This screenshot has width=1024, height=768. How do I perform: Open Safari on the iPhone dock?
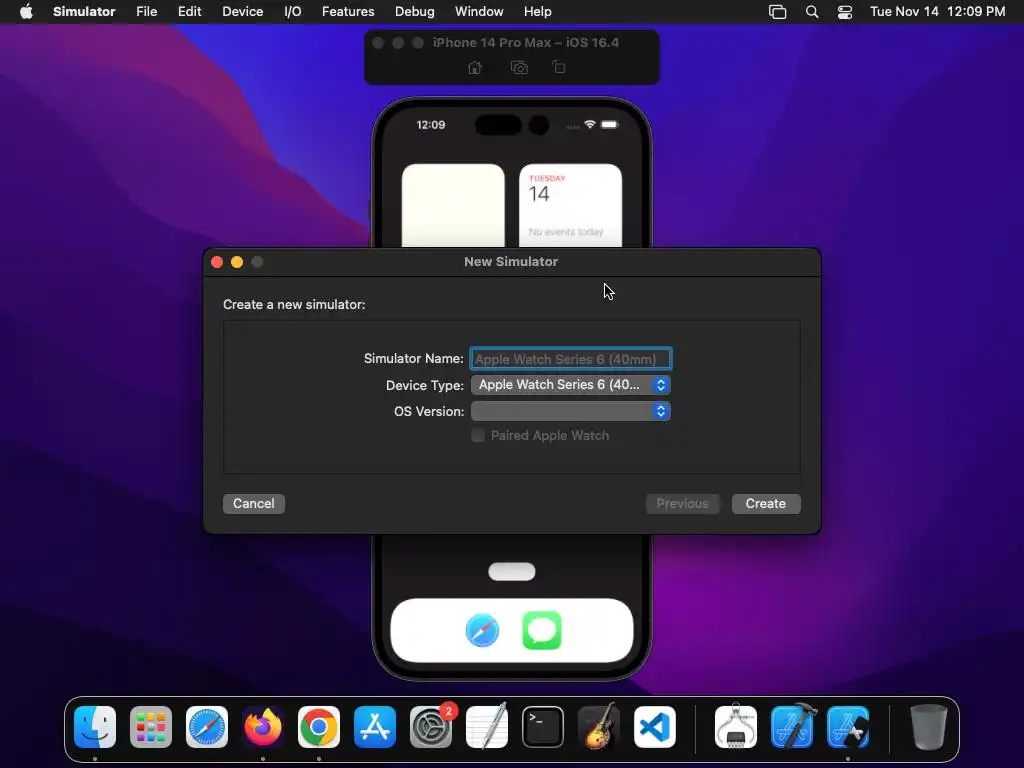pos(482,630)
